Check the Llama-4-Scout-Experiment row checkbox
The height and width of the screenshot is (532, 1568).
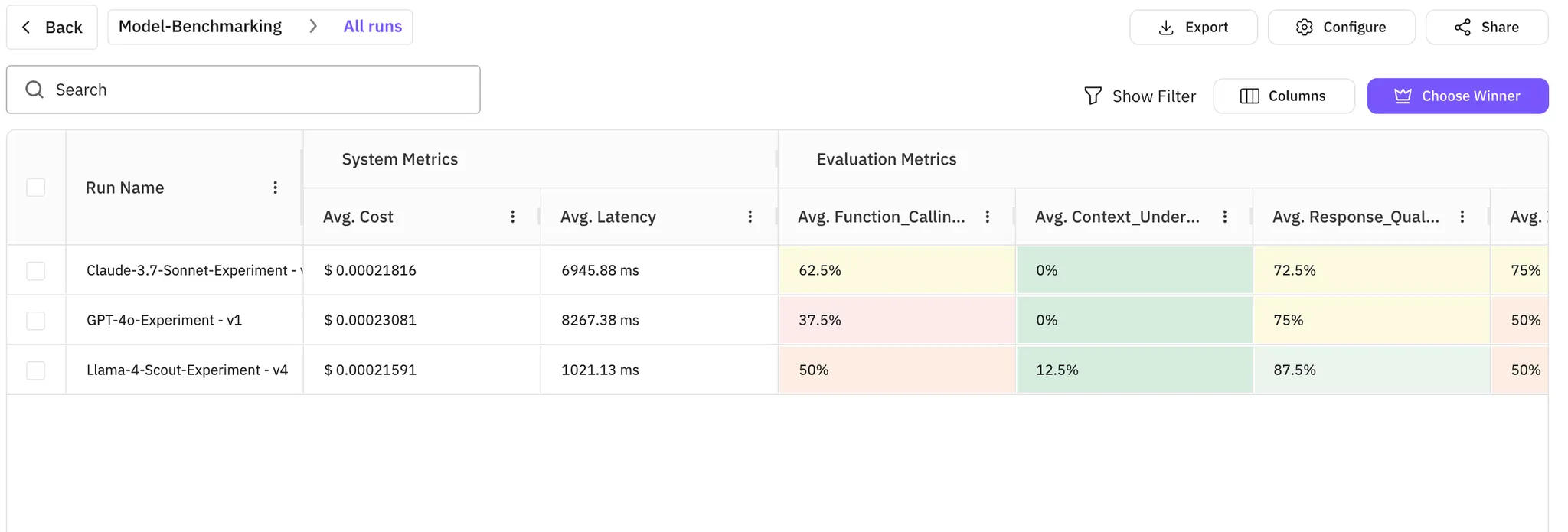click(x=36, y=370)
